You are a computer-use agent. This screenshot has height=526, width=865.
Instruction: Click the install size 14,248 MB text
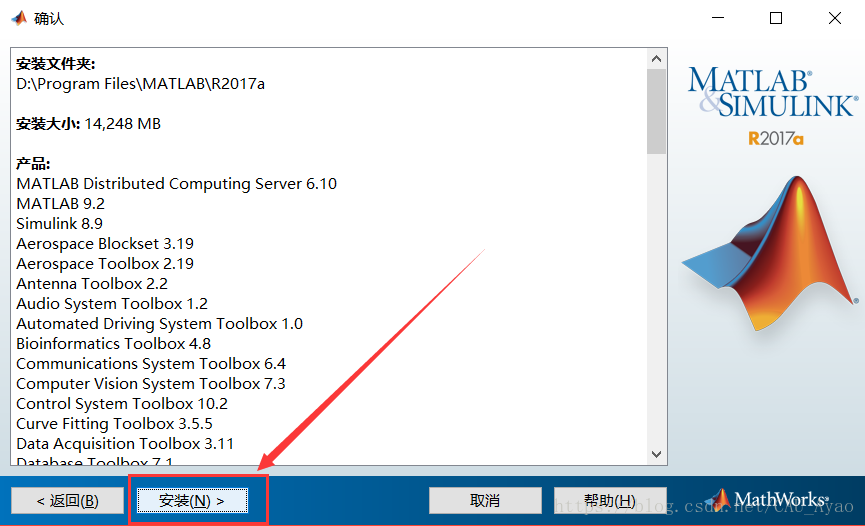(122, 124)
